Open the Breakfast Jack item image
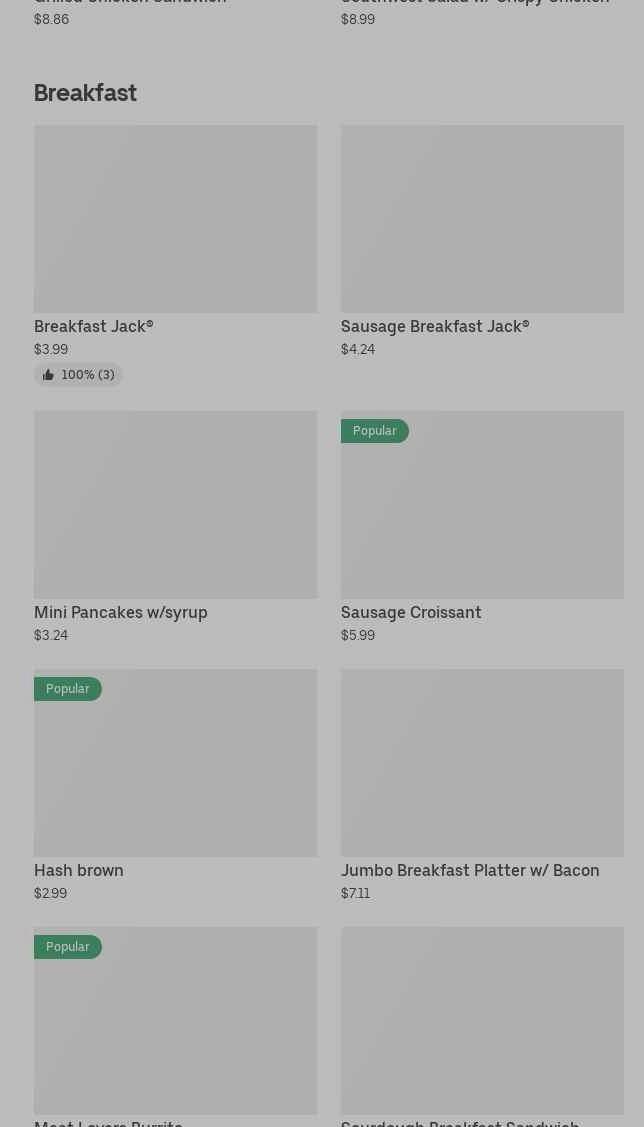Screen dimensions: 644x1127 tap(175, 218)
